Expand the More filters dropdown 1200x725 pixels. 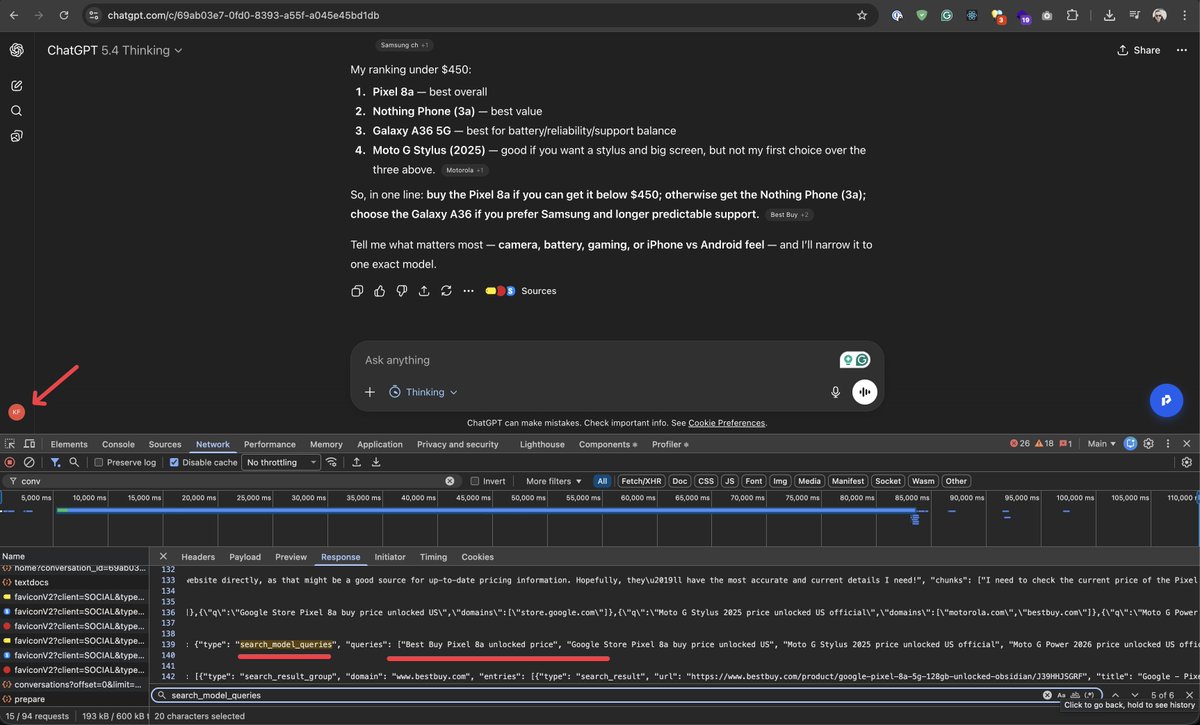pyautogui.click(x=554, y=481)
